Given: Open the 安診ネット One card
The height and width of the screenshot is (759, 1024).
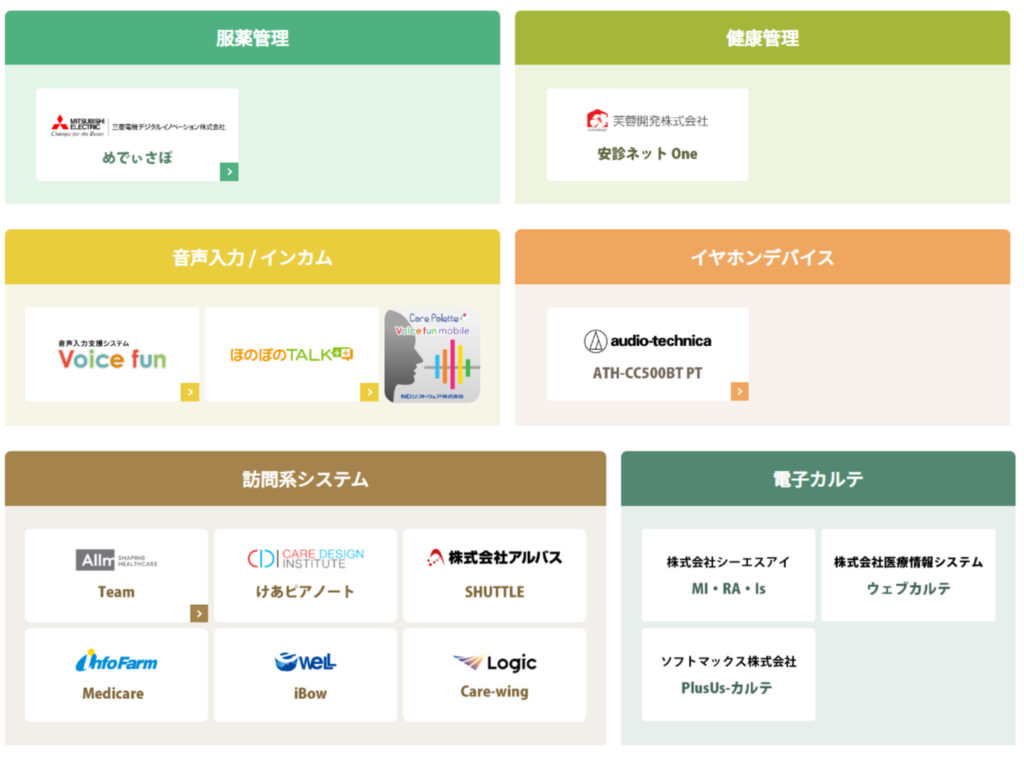Looking at the screenshot, I should [647, 136].
